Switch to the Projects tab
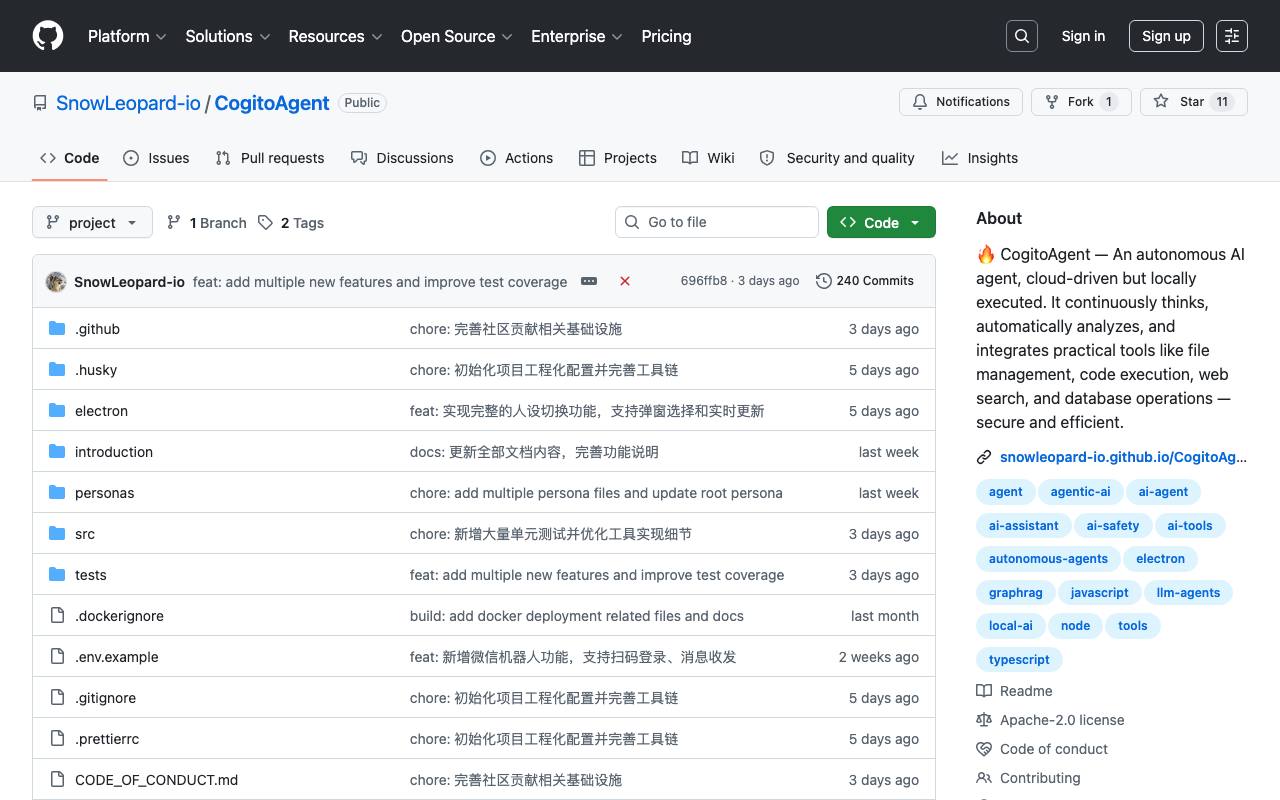The width and height of the screenshot is (1280, 800). click(618, 158)
